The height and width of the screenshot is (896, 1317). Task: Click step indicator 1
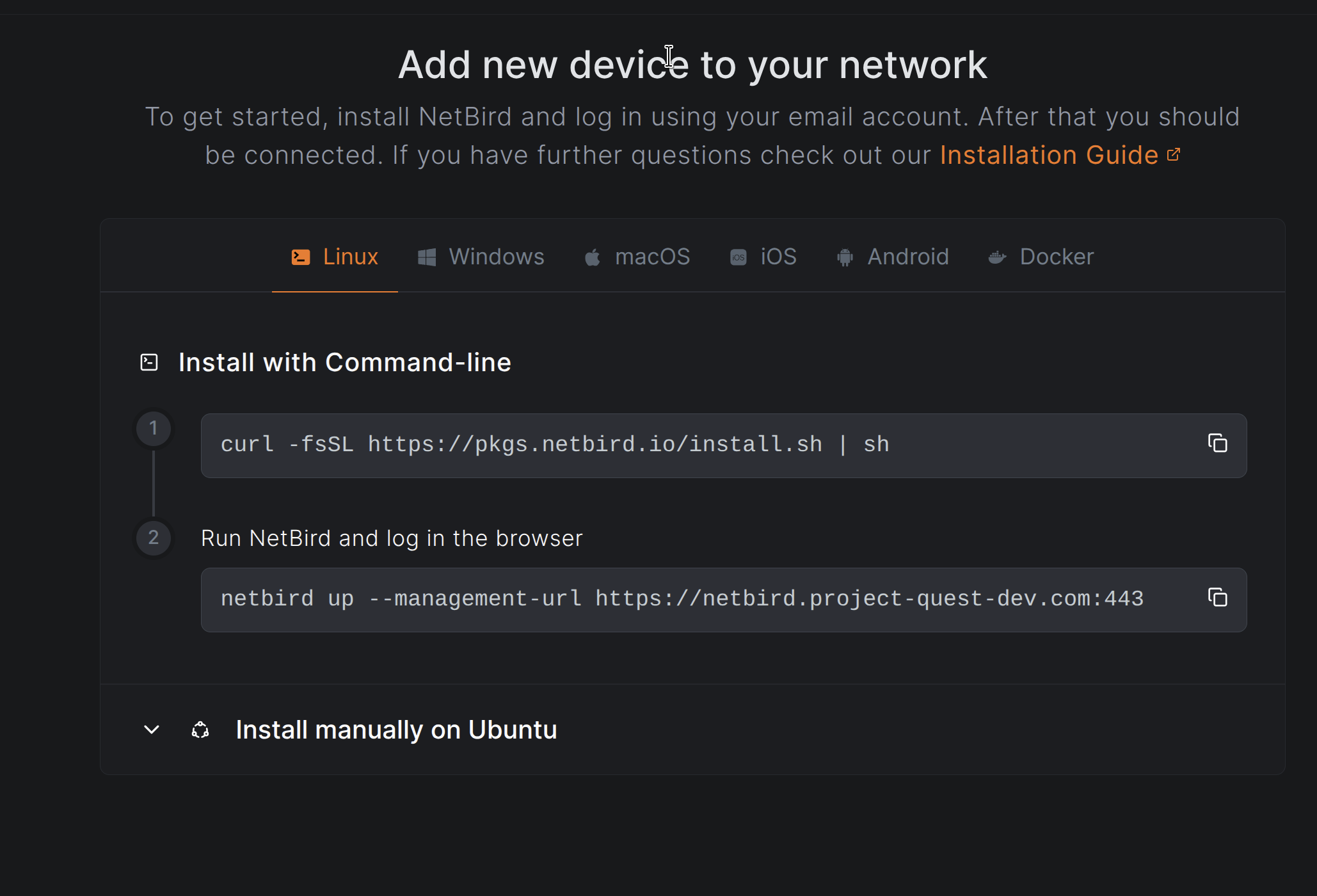(x=154, y=428)
